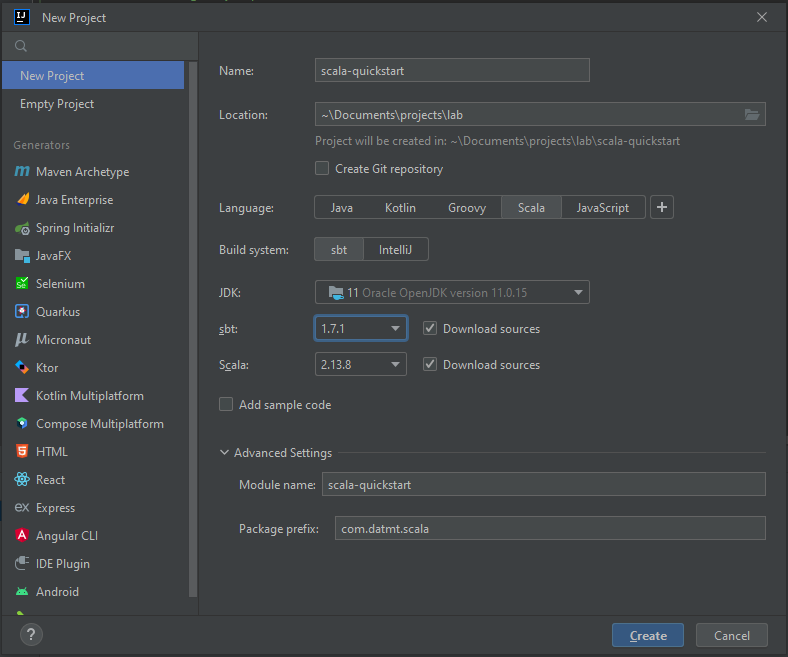Viewport: 788px width, 657px height.
Task: Browse for location with folder icon
Action: 752,115
